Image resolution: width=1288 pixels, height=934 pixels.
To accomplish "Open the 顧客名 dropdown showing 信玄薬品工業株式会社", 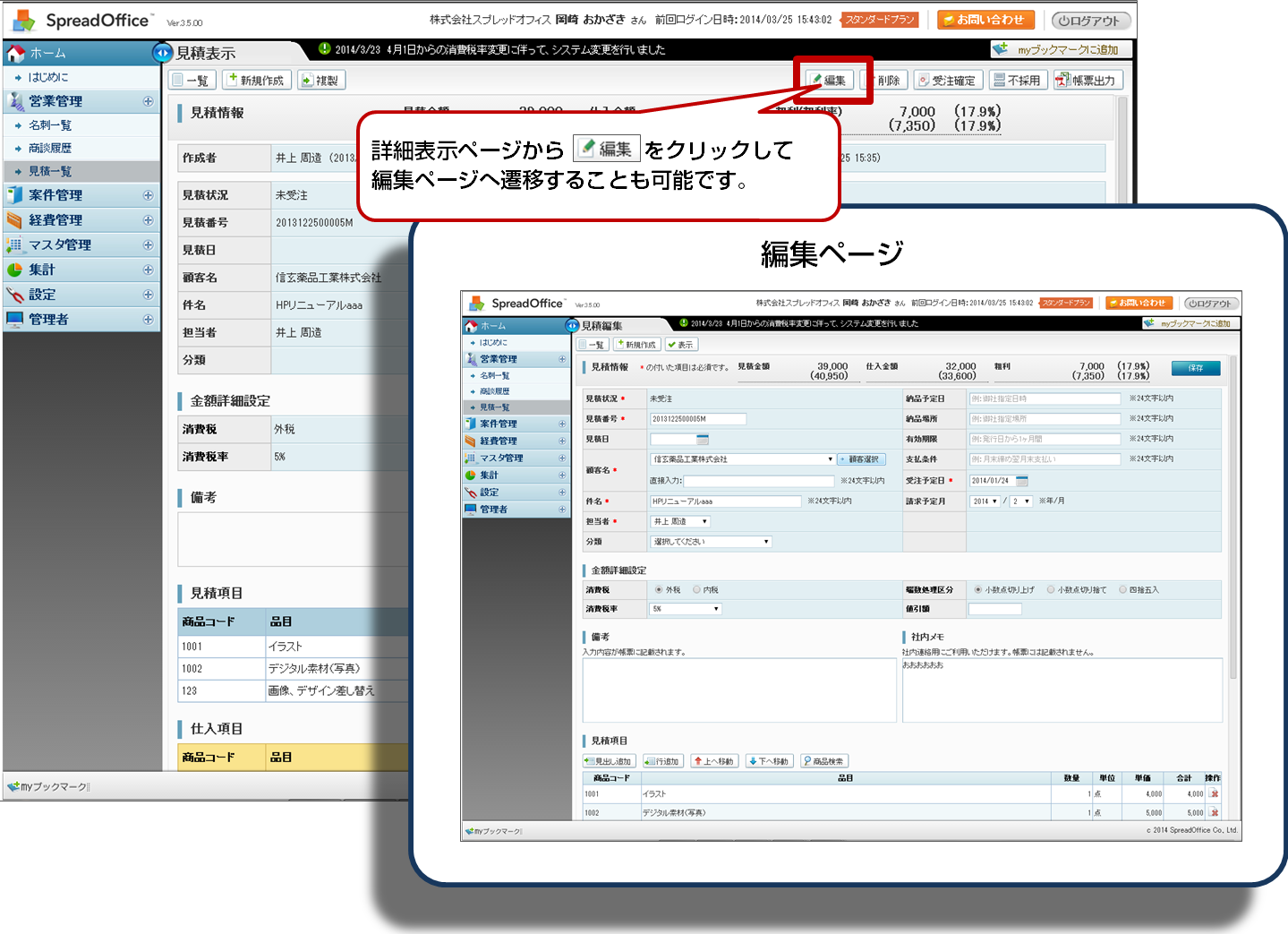I will coord(742,459).
